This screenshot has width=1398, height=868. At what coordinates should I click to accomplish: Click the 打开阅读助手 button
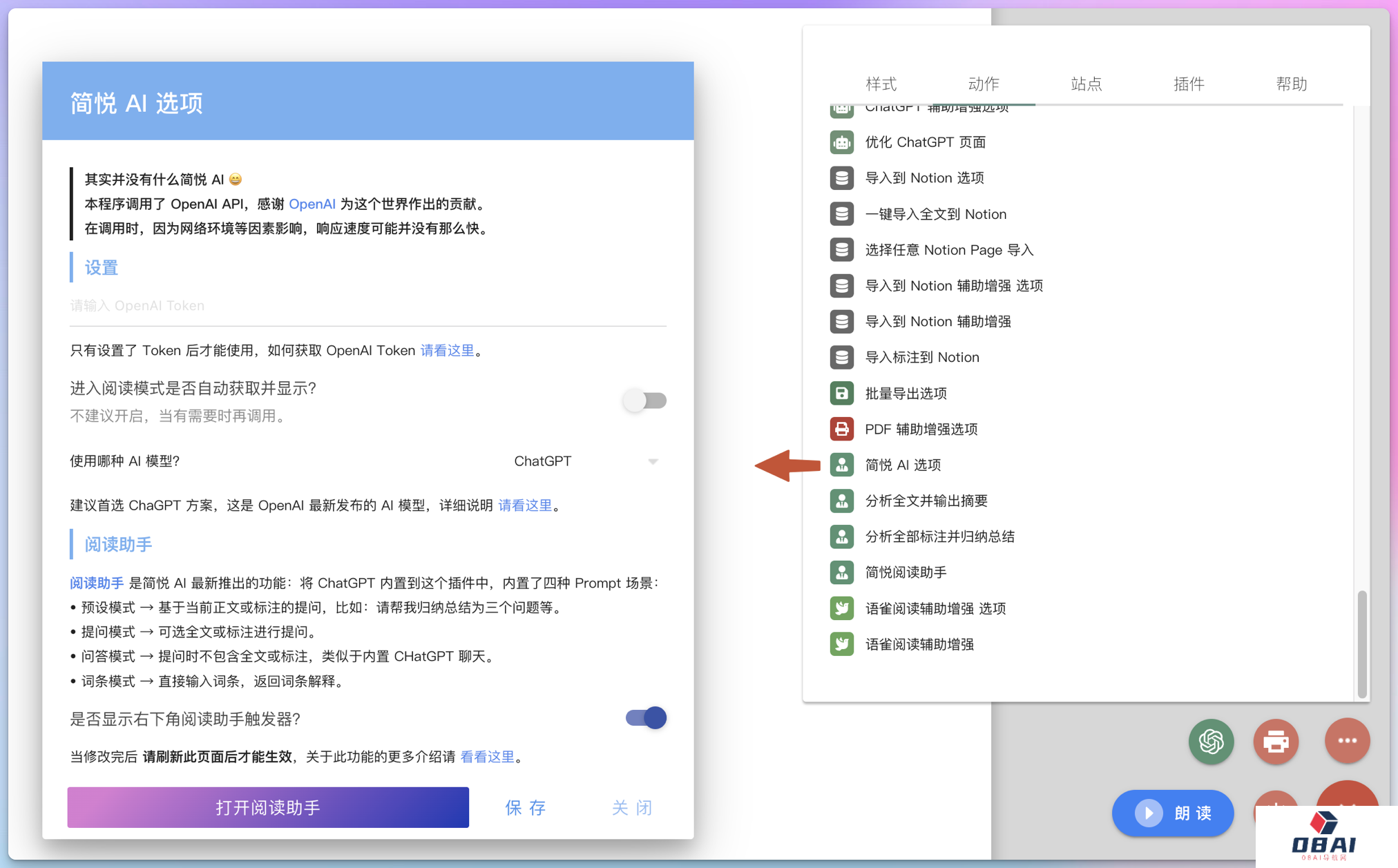pos(268,807)
